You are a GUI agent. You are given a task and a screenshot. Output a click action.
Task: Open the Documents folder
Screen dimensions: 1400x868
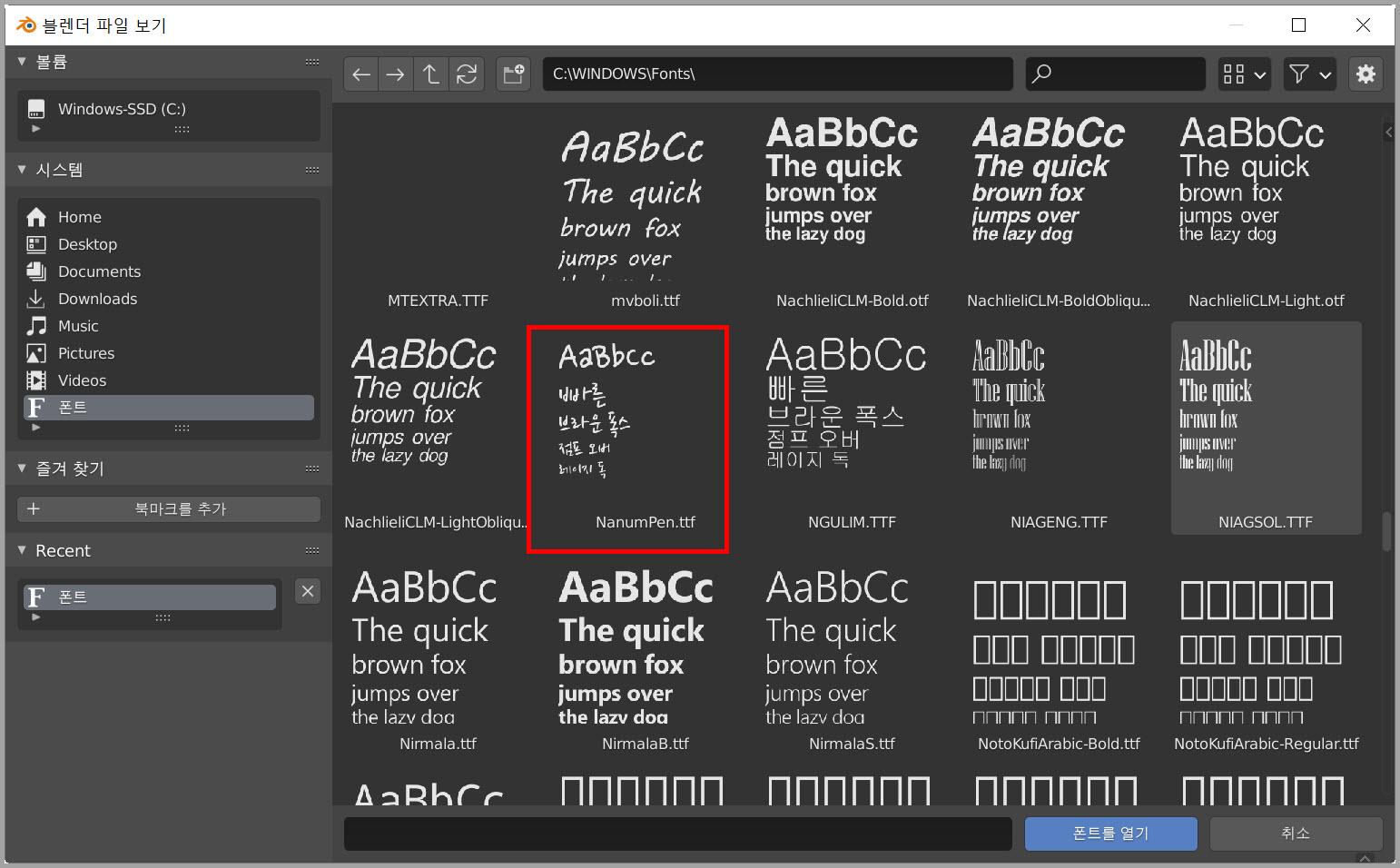[169, 271]
